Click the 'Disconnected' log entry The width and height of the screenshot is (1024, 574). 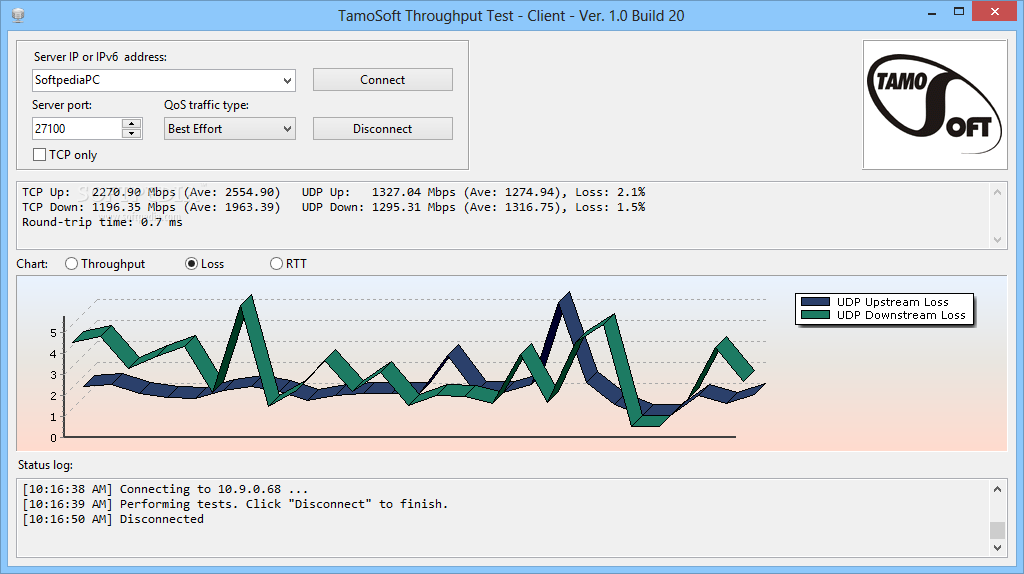tap(113, 519)
